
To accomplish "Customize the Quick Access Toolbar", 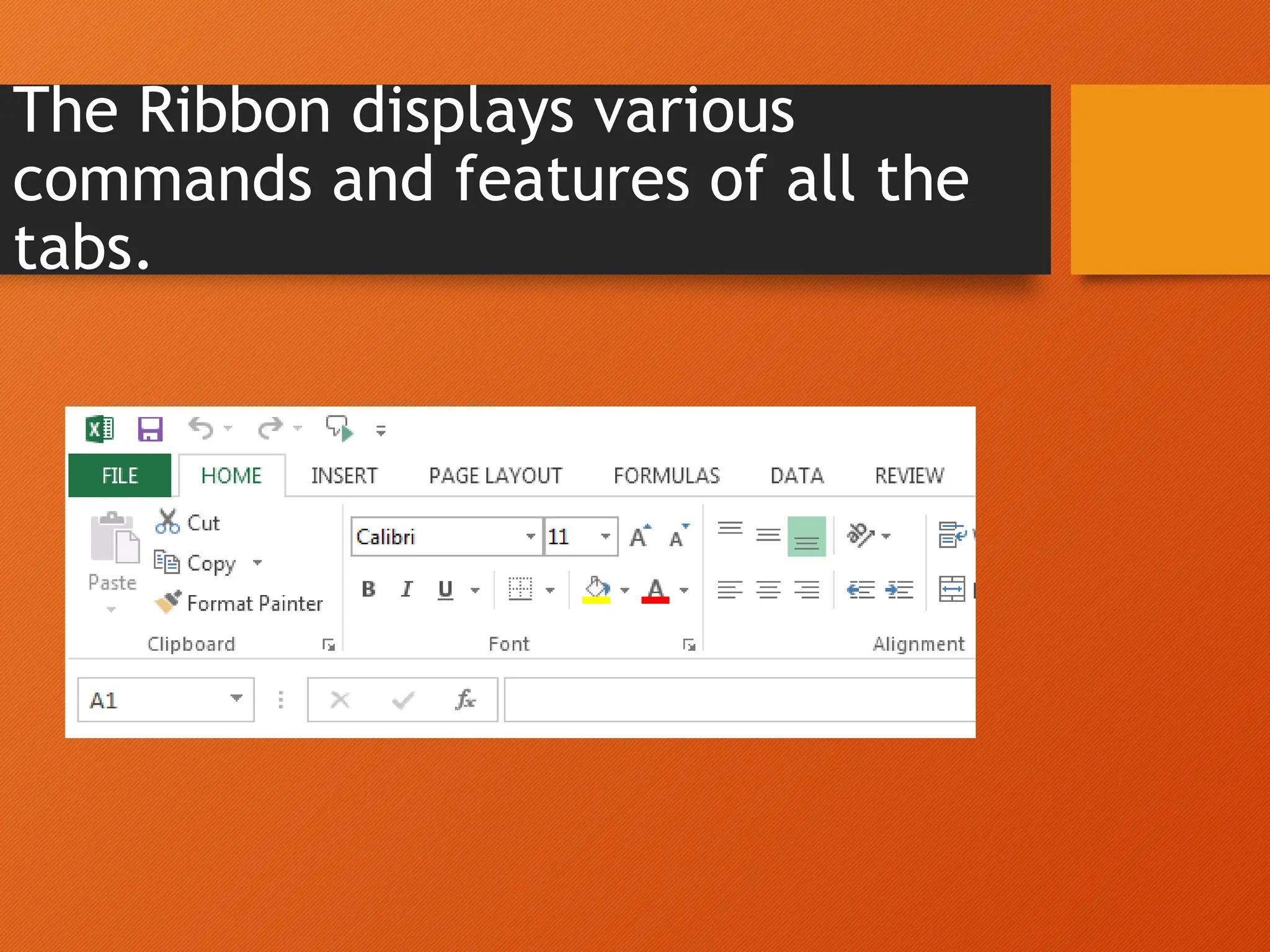I will point(381,430).
